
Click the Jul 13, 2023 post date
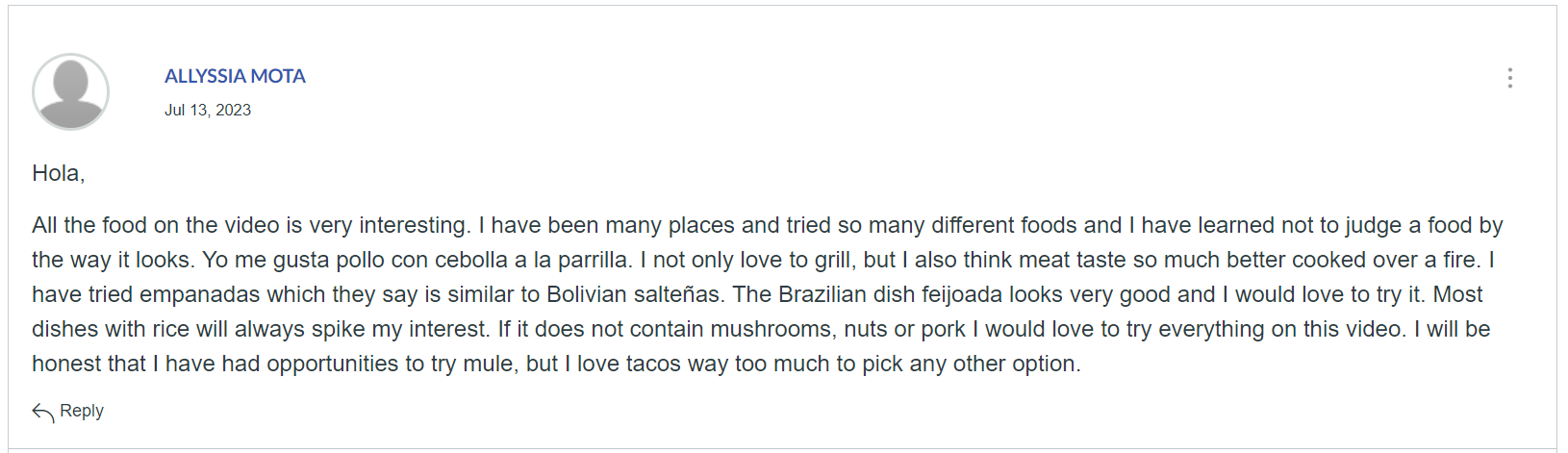pyautogui.click(x=208, y=110)
